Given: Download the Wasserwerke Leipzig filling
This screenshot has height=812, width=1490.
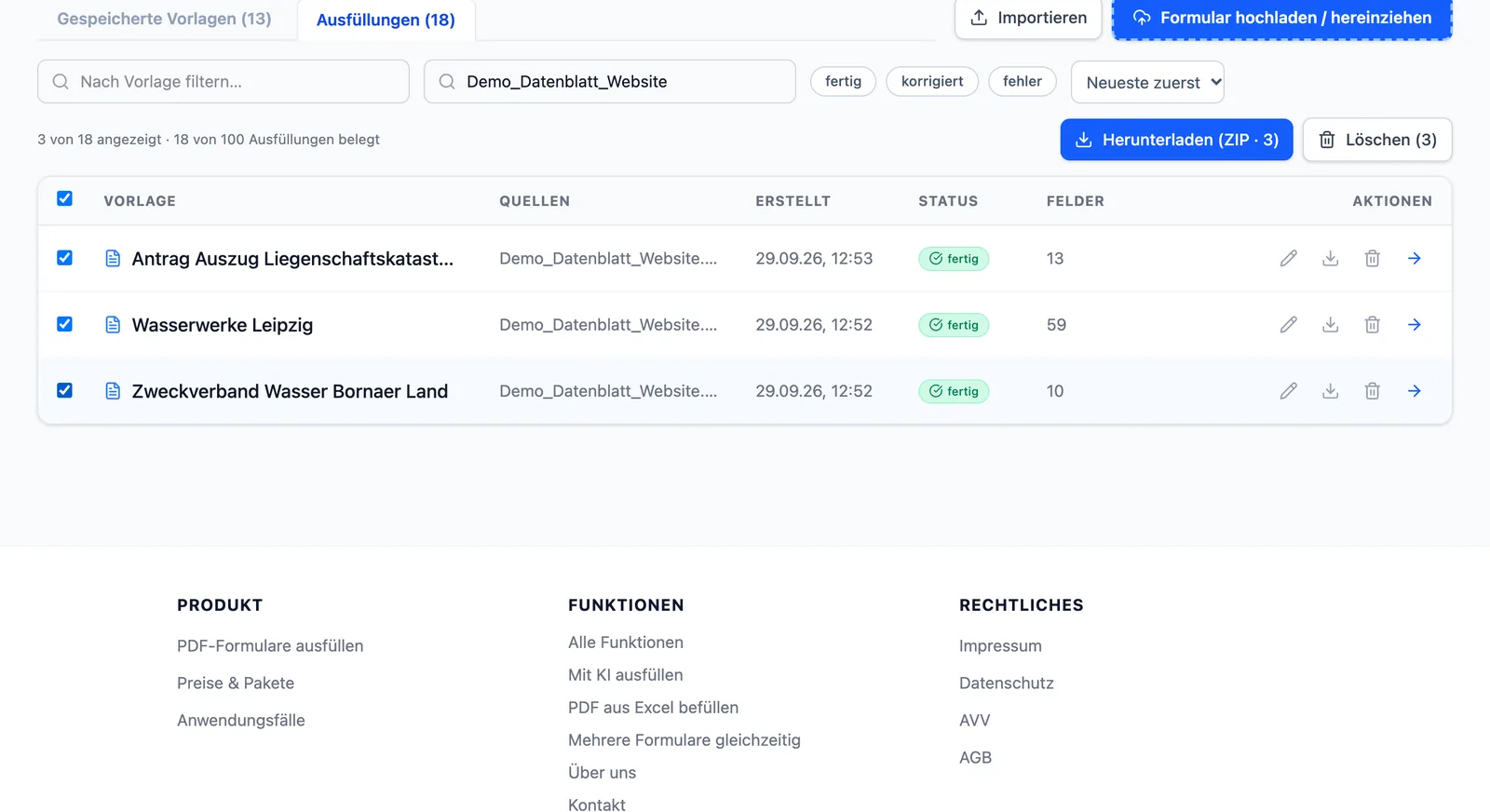Looking at the screenshot, I should pos(1330,325).
